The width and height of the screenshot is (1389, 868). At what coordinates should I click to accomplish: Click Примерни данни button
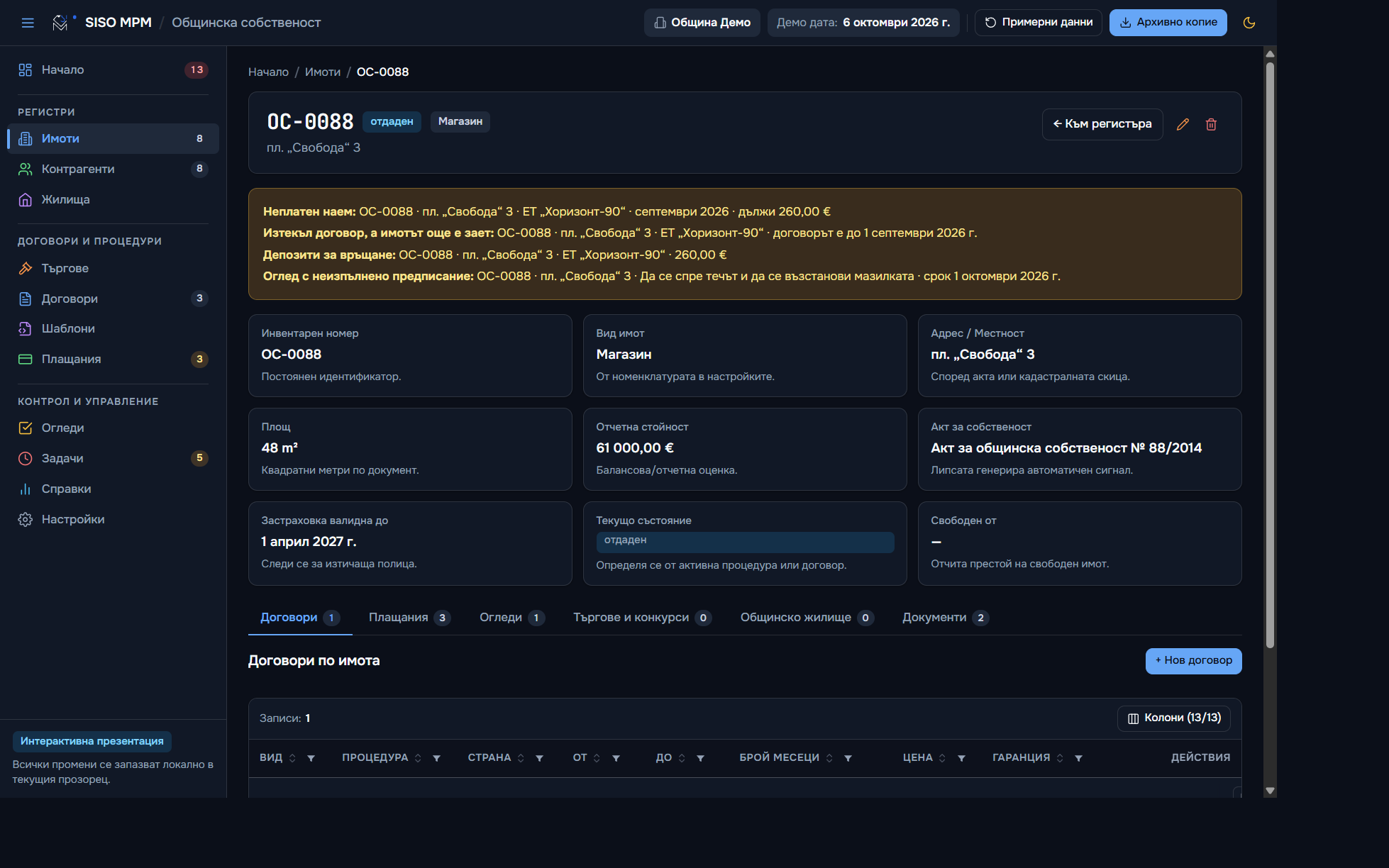(x=1038, y=23)
